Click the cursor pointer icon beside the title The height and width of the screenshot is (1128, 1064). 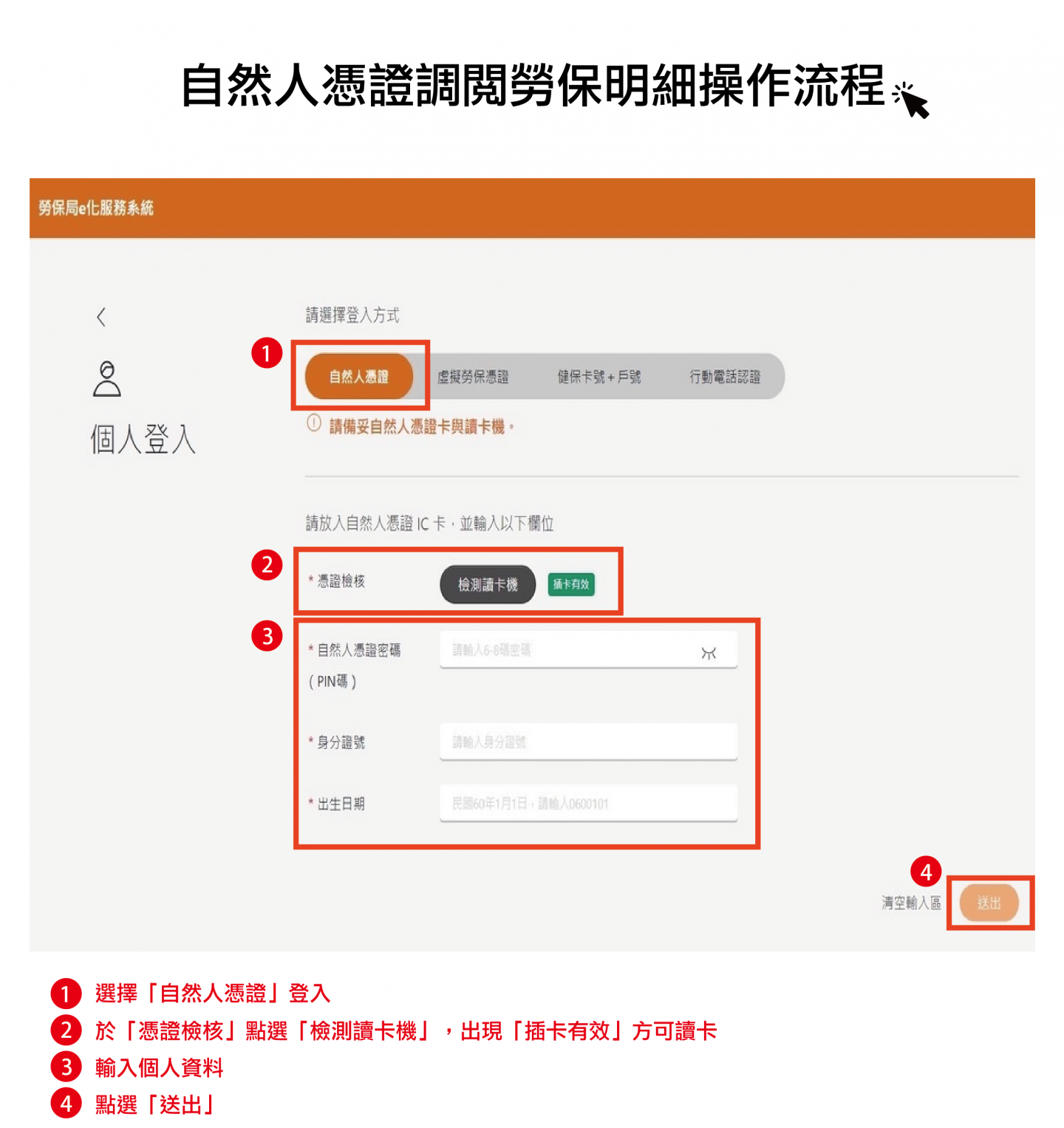tap(910, 100)
